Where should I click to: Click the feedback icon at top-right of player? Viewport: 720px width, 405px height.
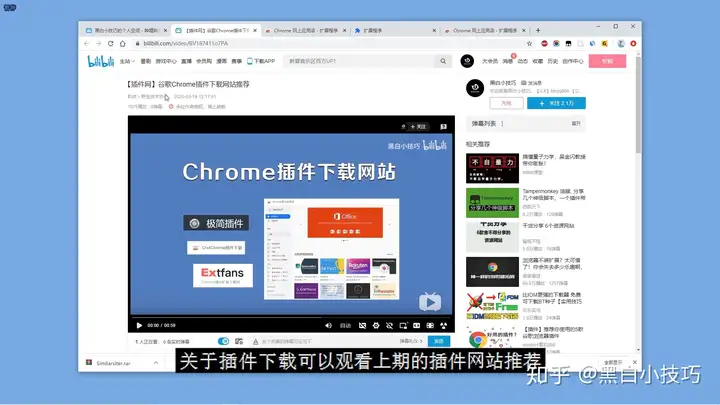tap(443, 127)
